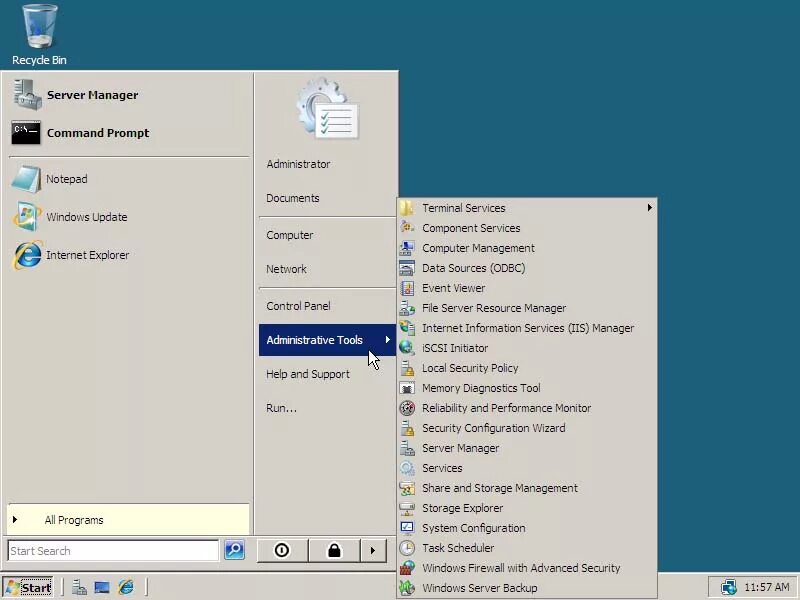Expand the Administrative Tools submenu arrow
The image size is (800, 600).
[x=388, y=340]
